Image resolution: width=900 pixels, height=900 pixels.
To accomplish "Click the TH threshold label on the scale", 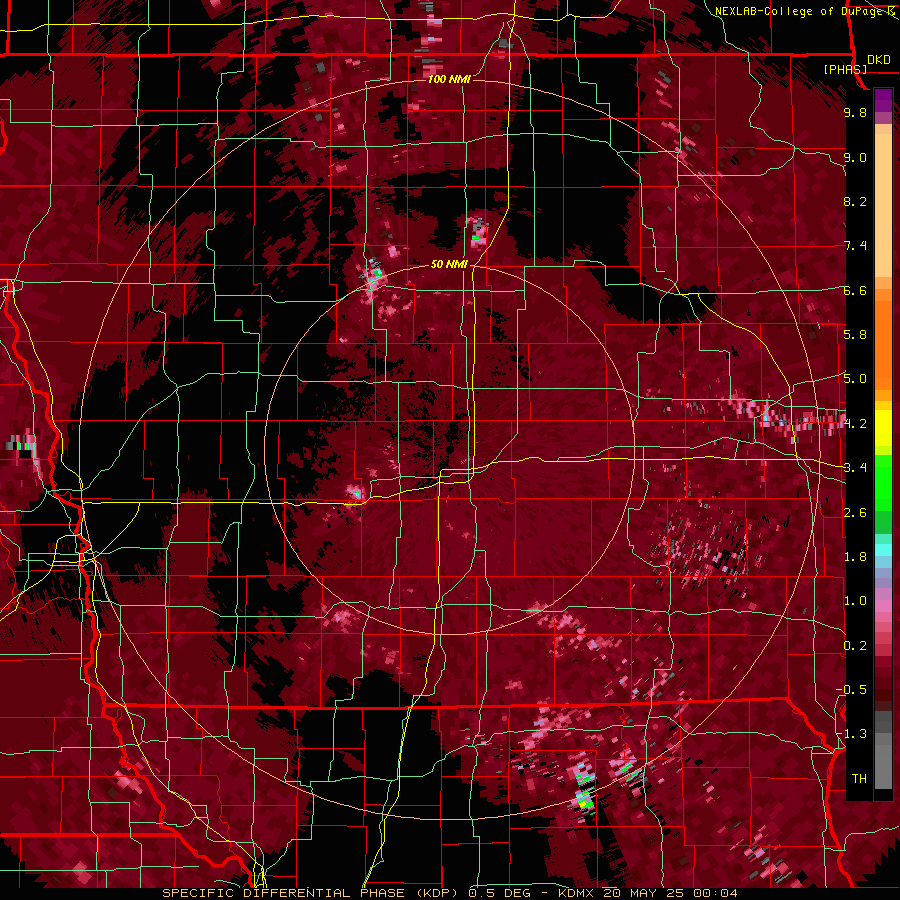I will (x=859, y=779).
